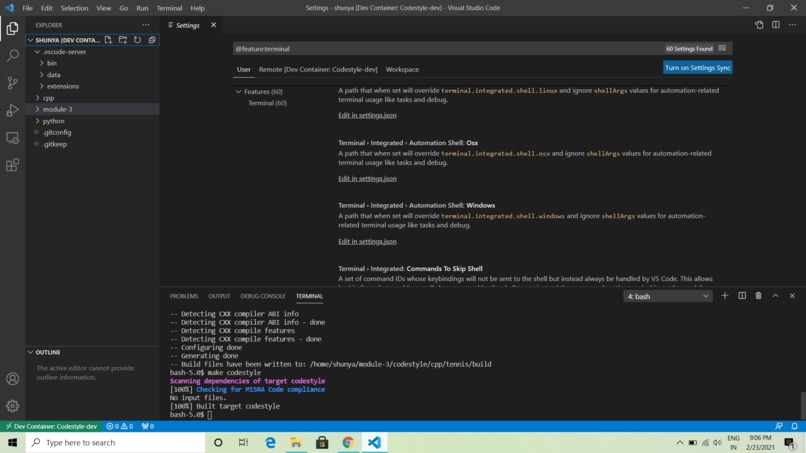806x453 pixels.
Task: Open settings JSON file icon
Action: 759,25
